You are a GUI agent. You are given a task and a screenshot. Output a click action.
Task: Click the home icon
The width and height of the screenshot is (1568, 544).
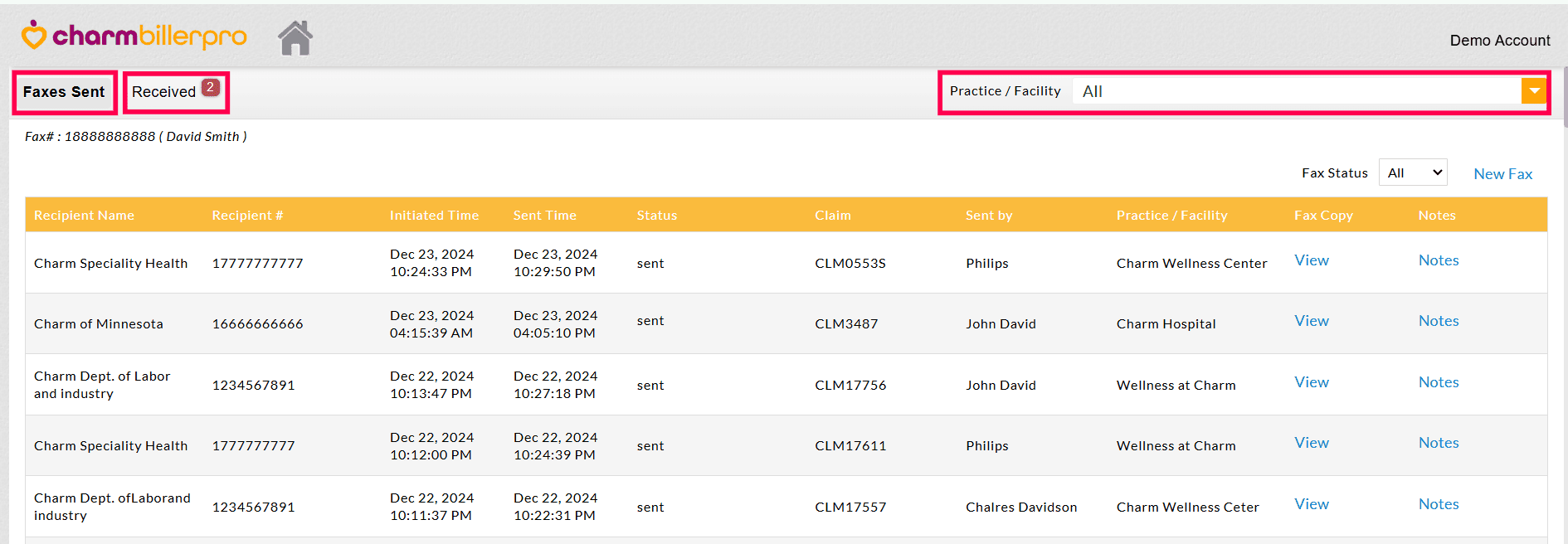[x=295, y=38]
